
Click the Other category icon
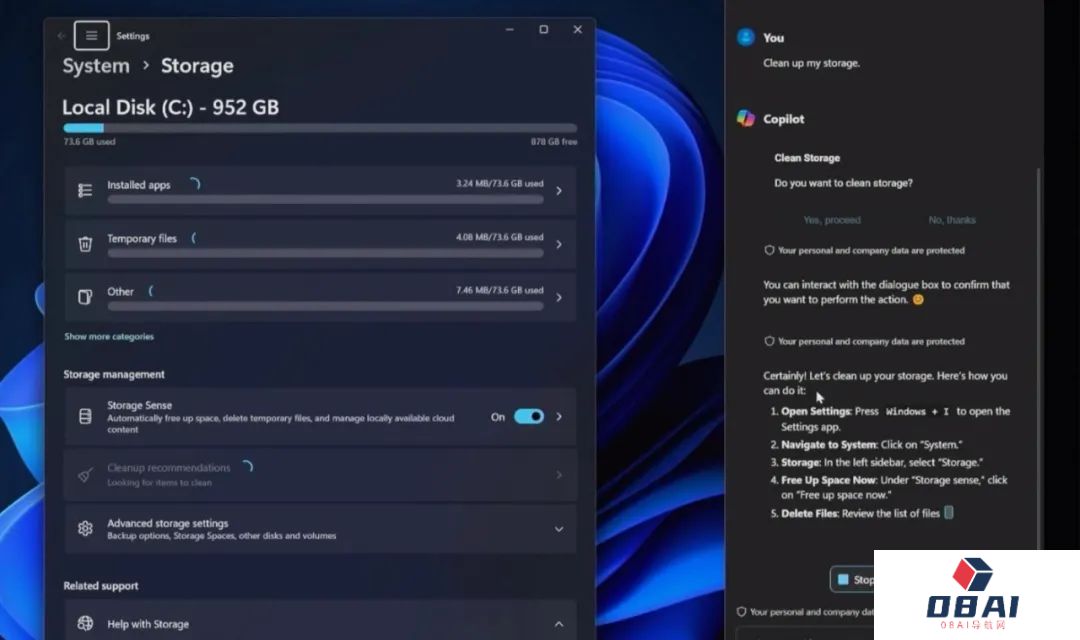[85, 297]
